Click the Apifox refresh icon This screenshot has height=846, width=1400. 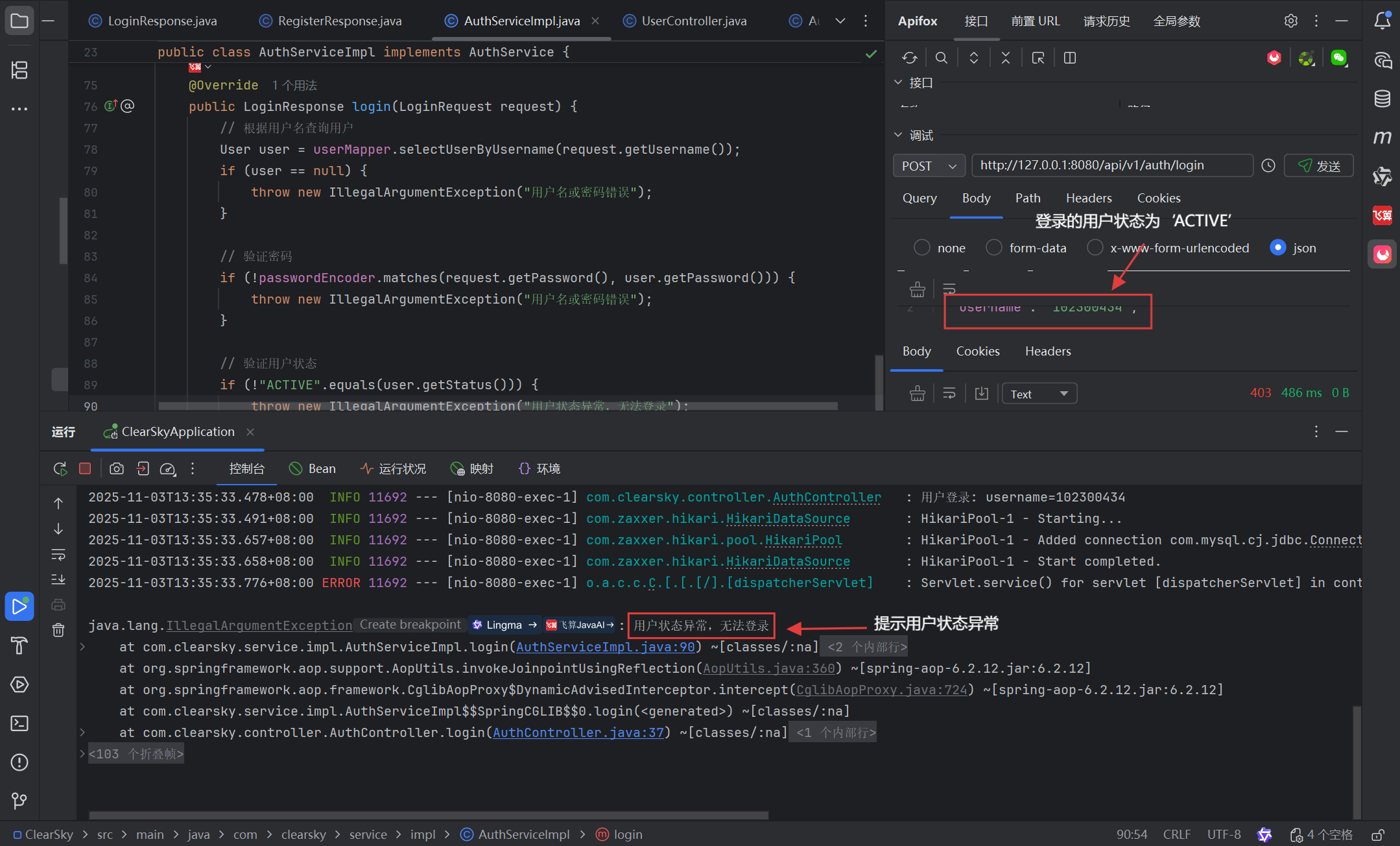pyautogui.click(x=909, y=58)
